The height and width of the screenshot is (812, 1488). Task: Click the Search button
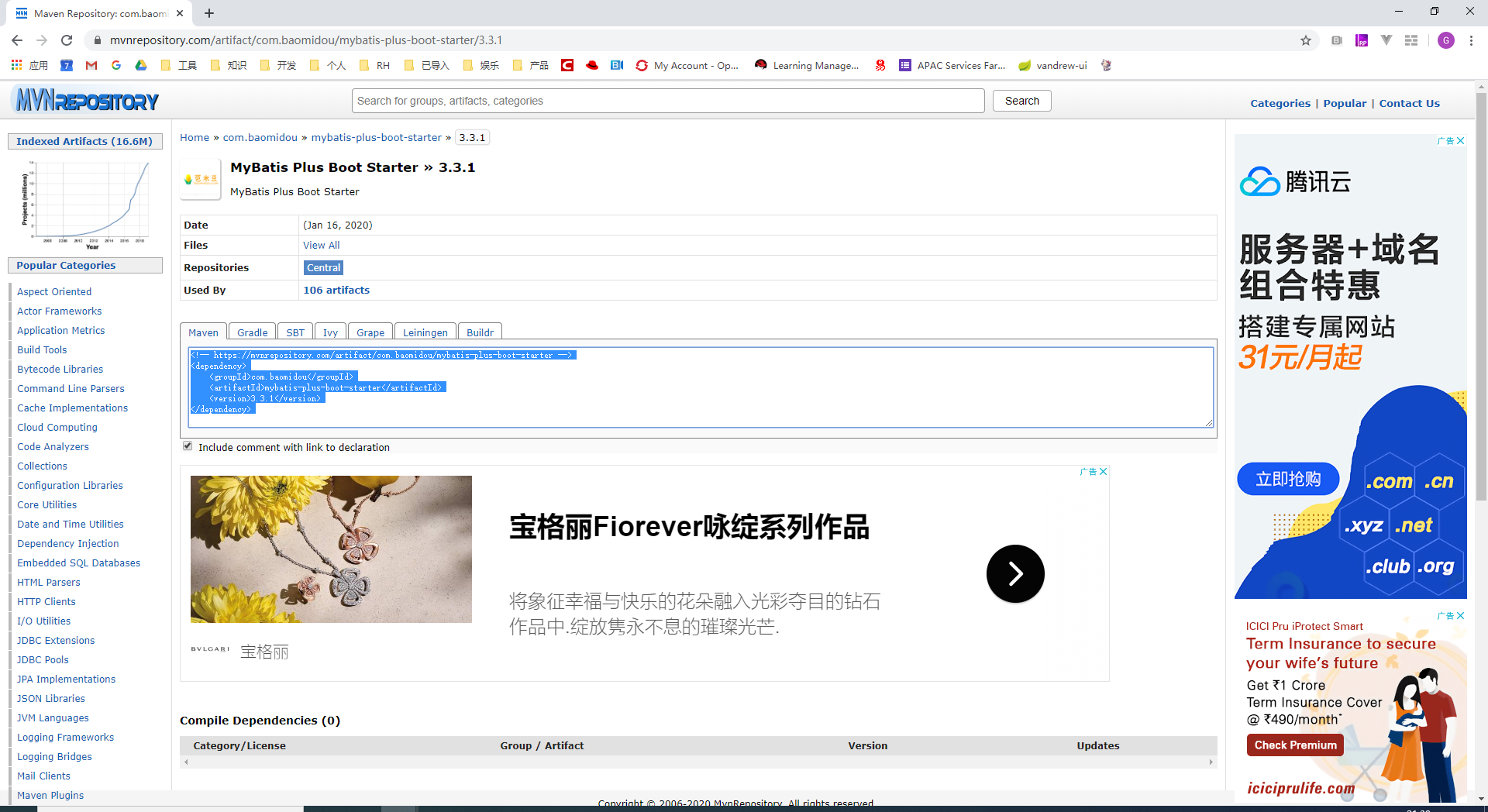(x=1022, y=101)
